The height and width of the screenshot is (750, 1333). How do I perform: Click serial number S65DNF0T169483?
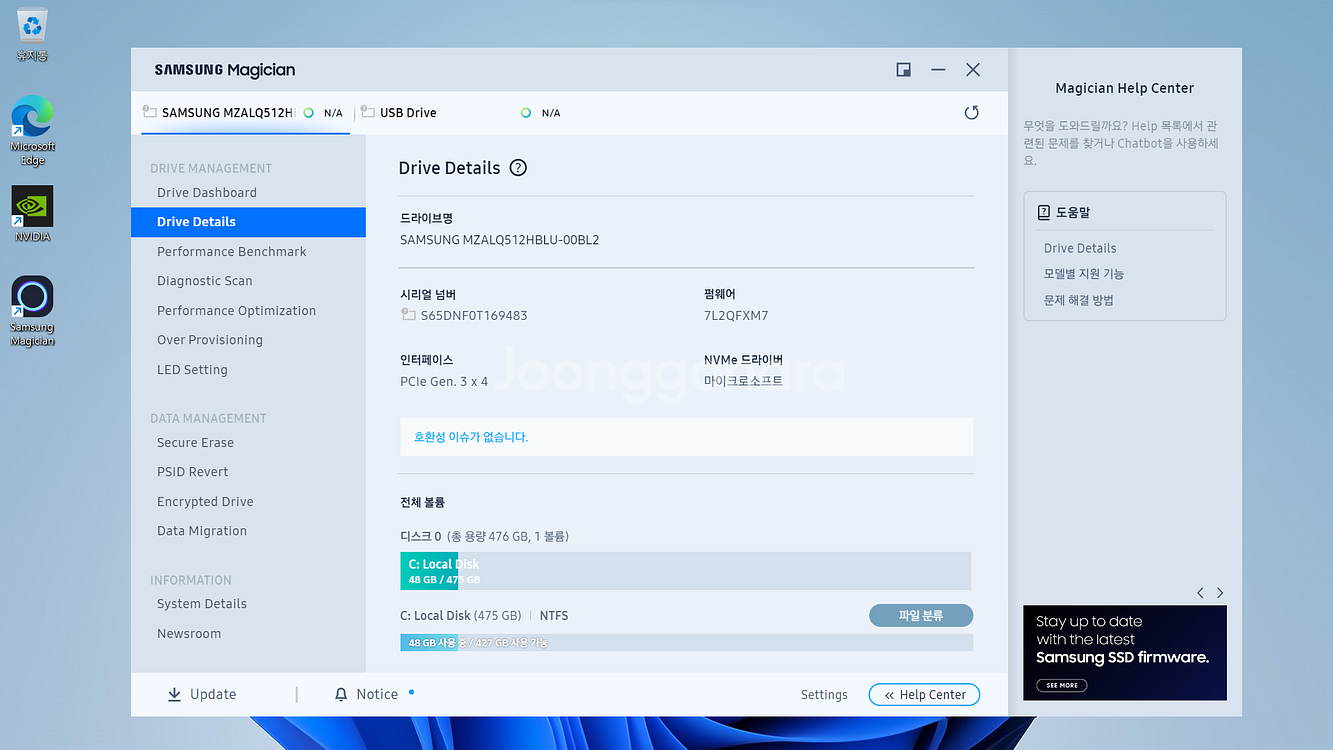click(474, 316)
